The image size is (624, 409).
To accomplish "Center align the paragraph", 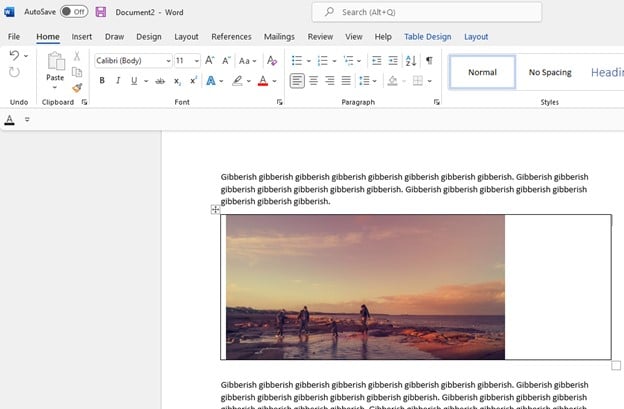I will 313,81.
